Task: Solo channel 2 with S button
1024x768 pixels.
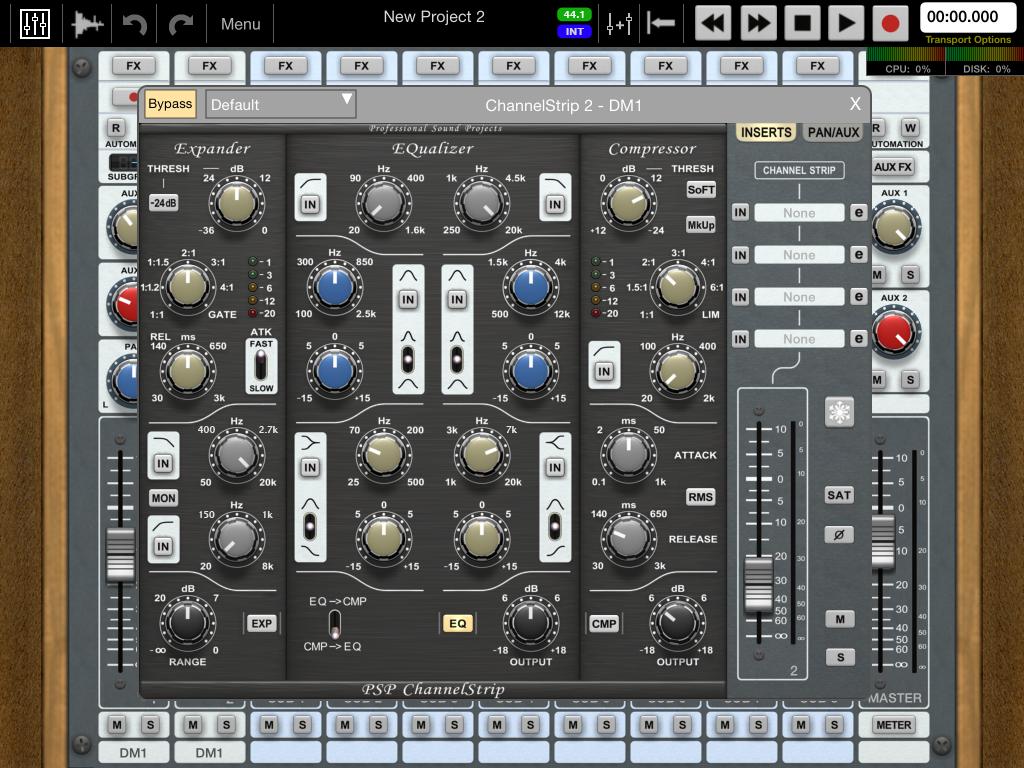Action: 840,657
